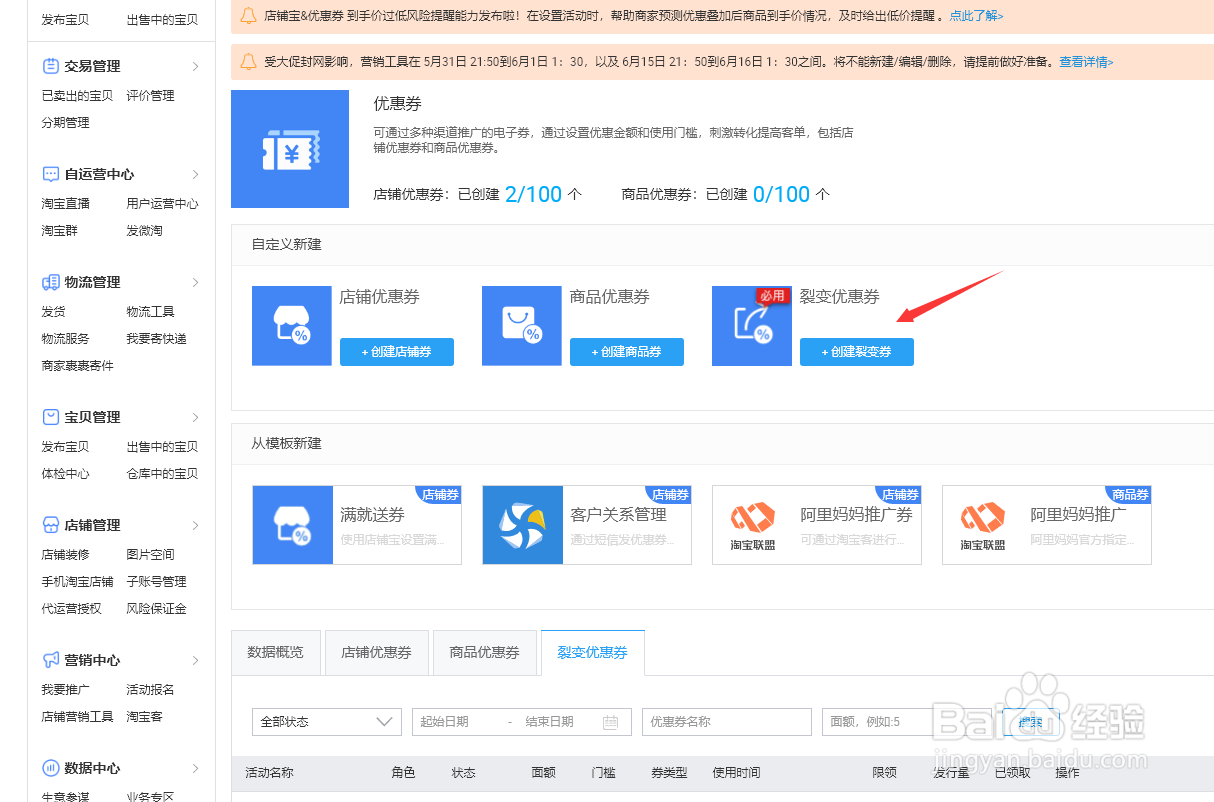Click the 创建裂变券 button

[856, 351]
